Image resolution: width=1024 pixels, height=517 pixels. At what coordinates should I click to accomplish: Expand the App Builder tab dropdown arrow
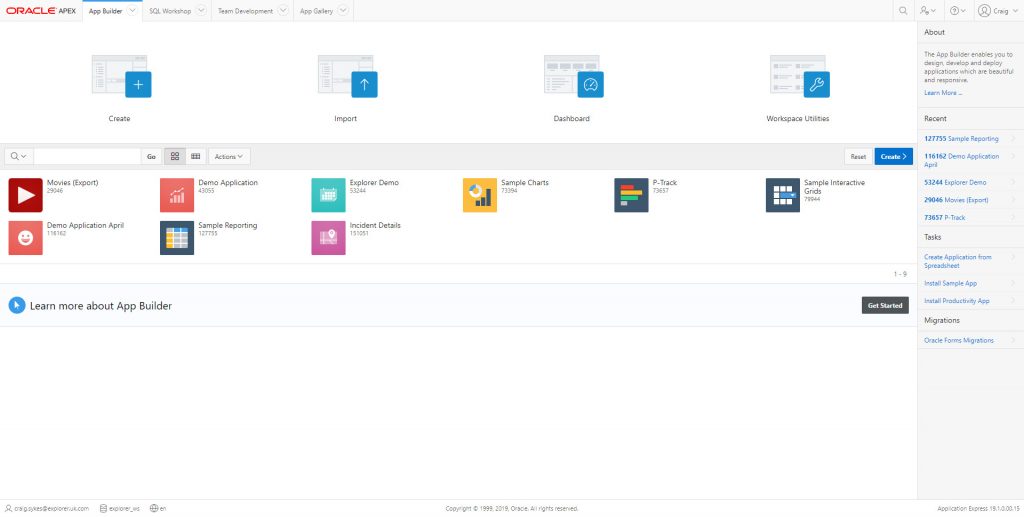point(133,11)
